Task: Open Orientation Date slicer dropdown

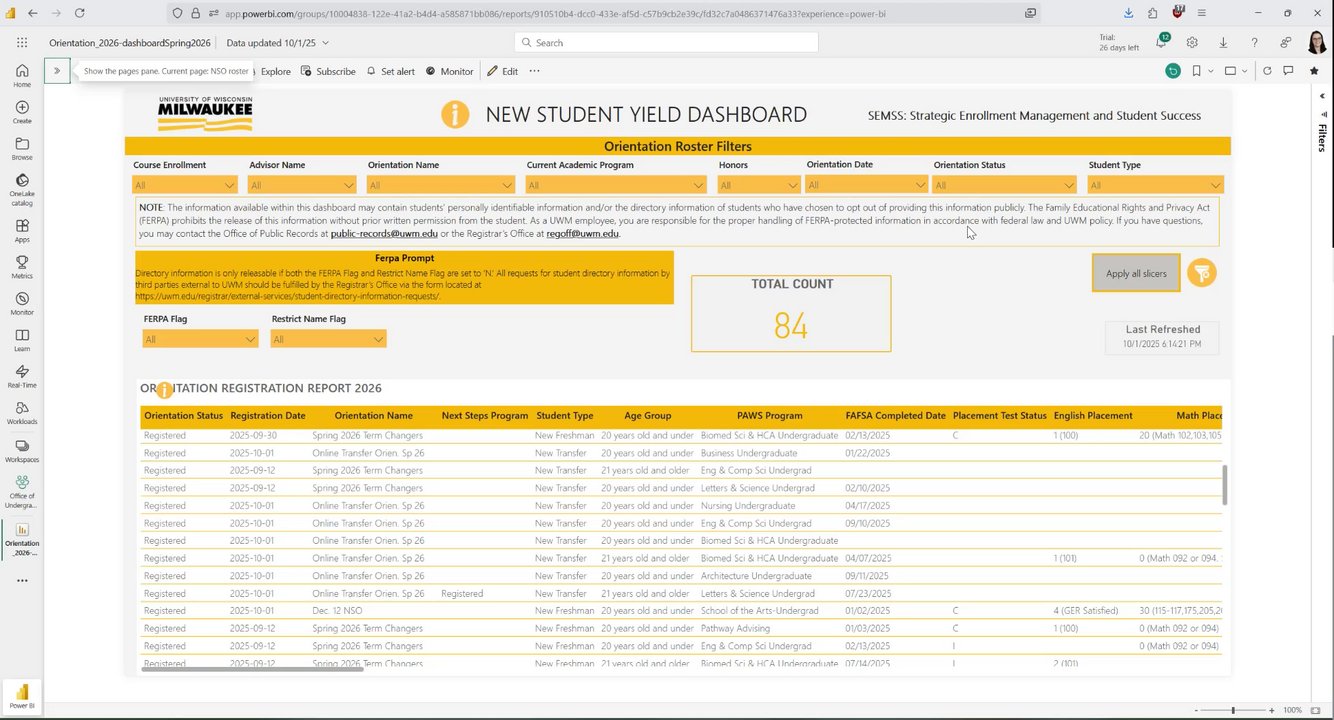Action: pos(867,185)
